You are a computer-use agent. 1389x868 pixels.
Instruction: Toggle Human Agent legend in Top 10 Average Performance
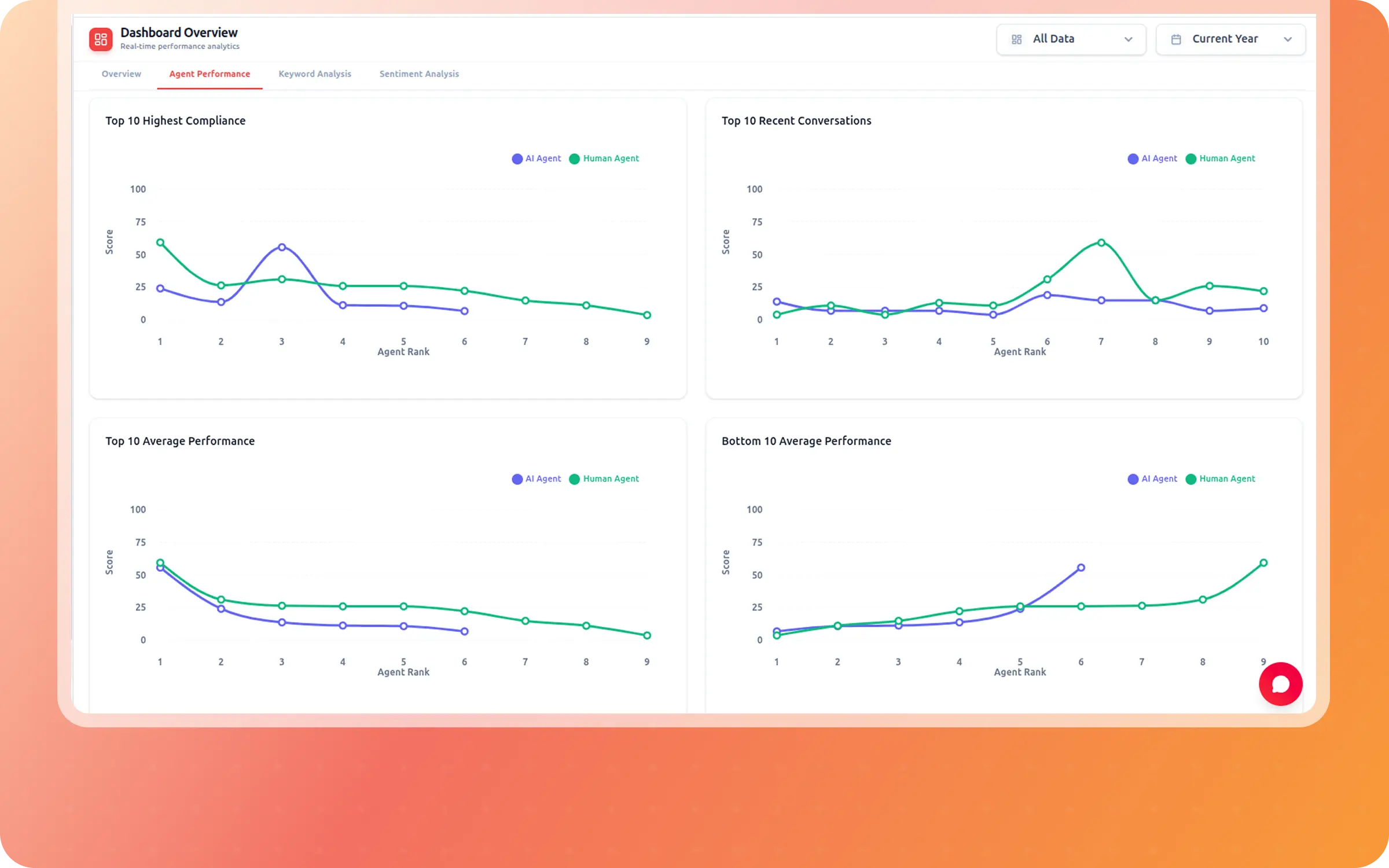pyautogui.click(x=604, y=479)
